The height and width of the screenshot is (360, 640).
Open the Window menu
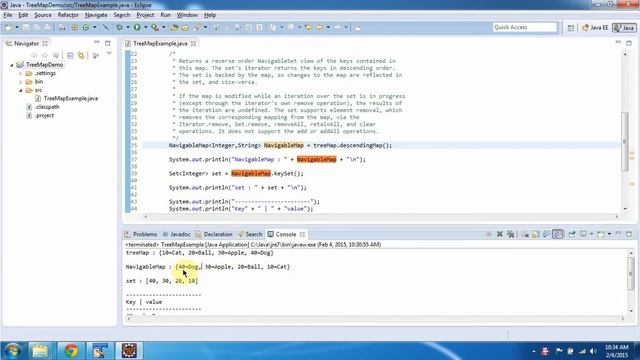point(187,15)
